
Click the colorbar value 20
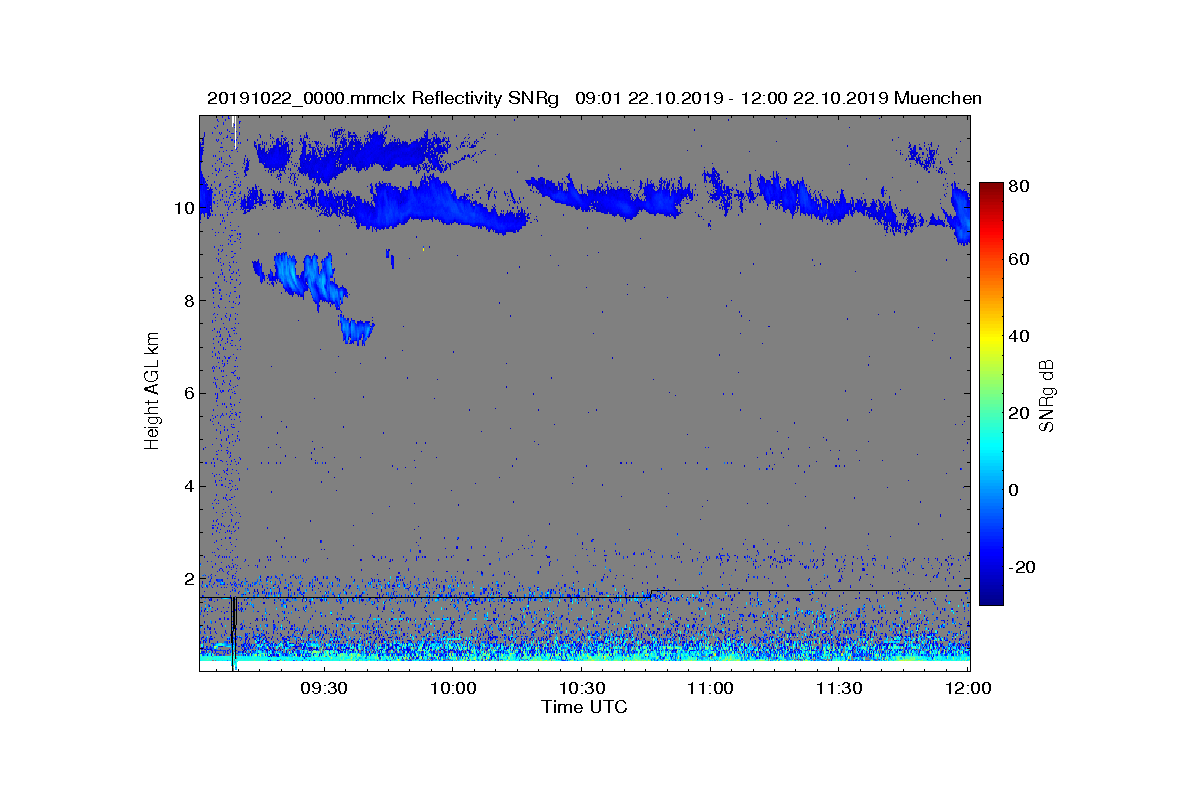click(x=1020, y=413)
